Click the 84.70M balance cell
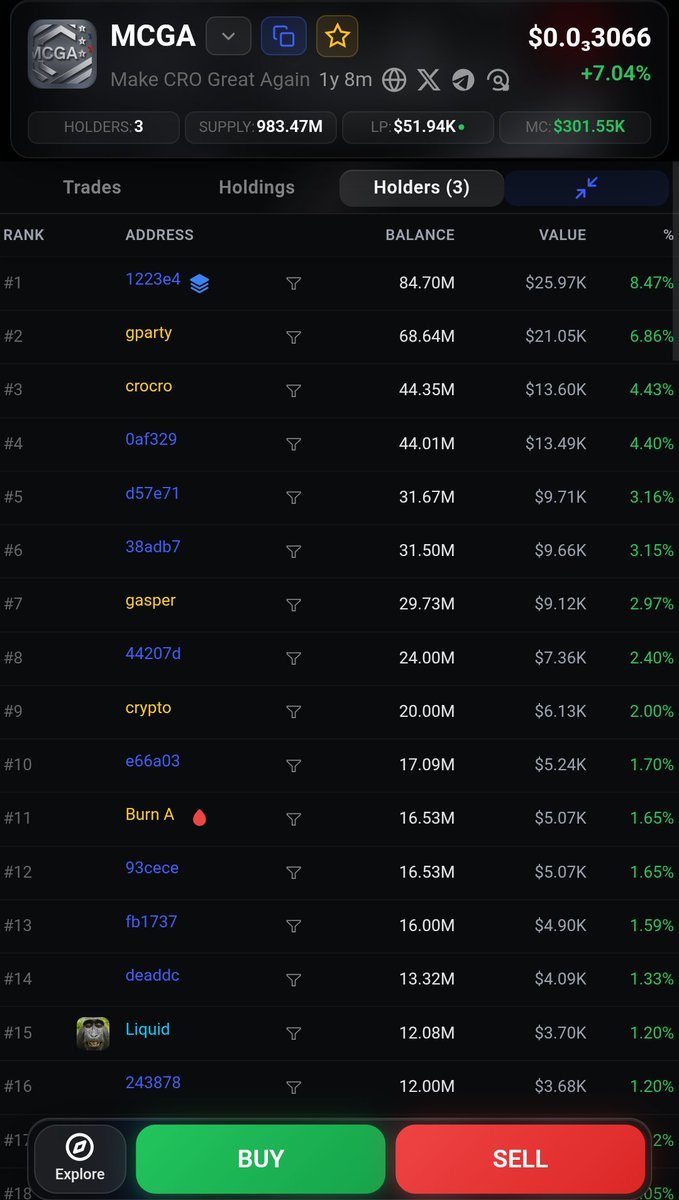This screenshot has height=1200, width=679. (427, 283)
